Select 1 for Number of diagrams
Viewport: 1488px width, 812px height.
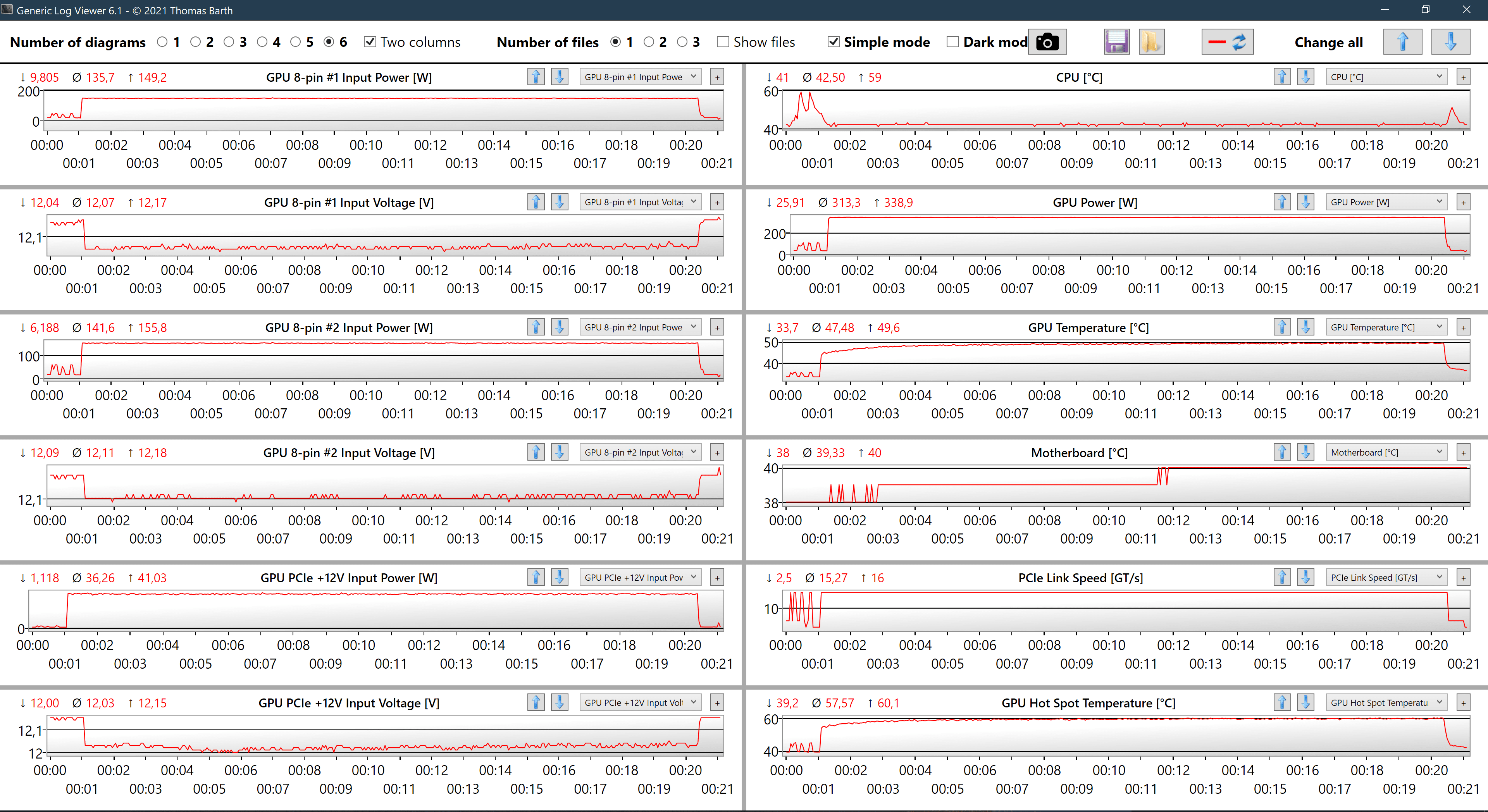pos(162,42)
